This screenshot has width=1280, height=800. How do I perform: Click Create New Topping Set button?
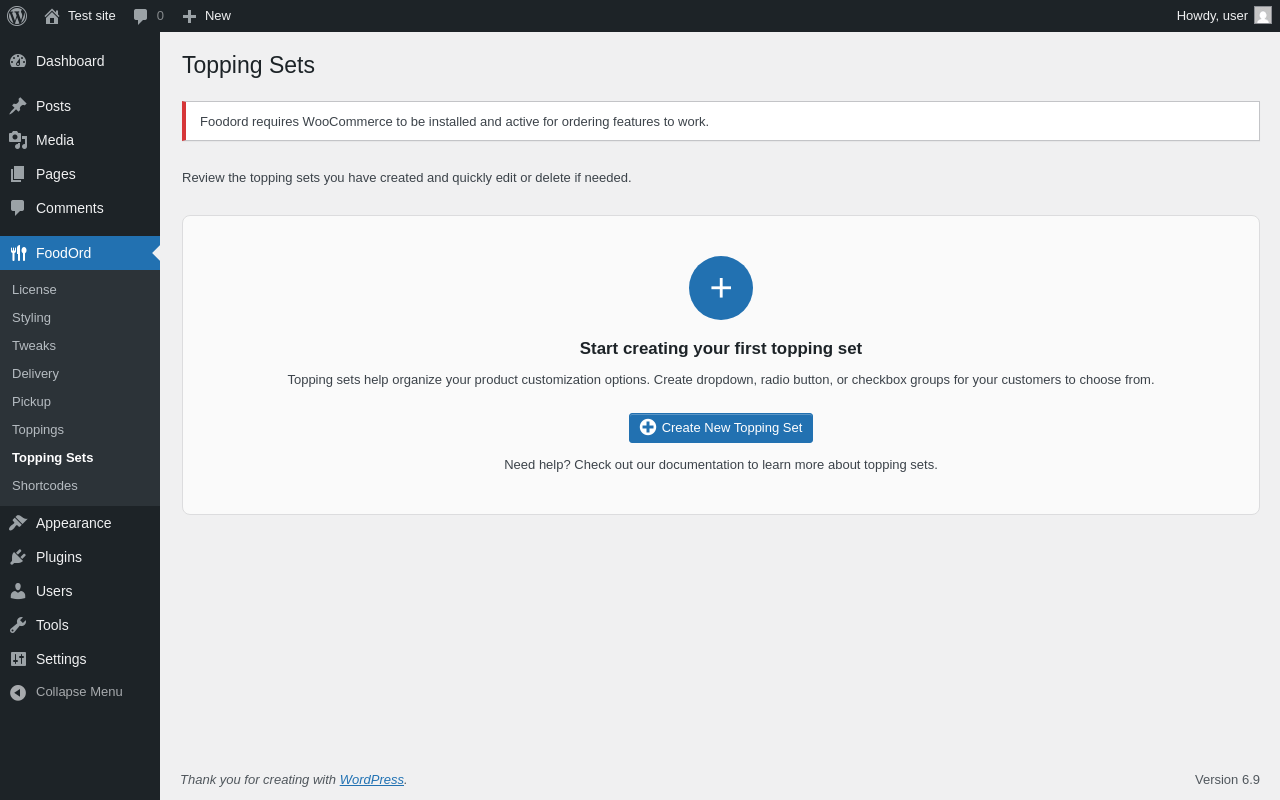[x=720, y=428]
